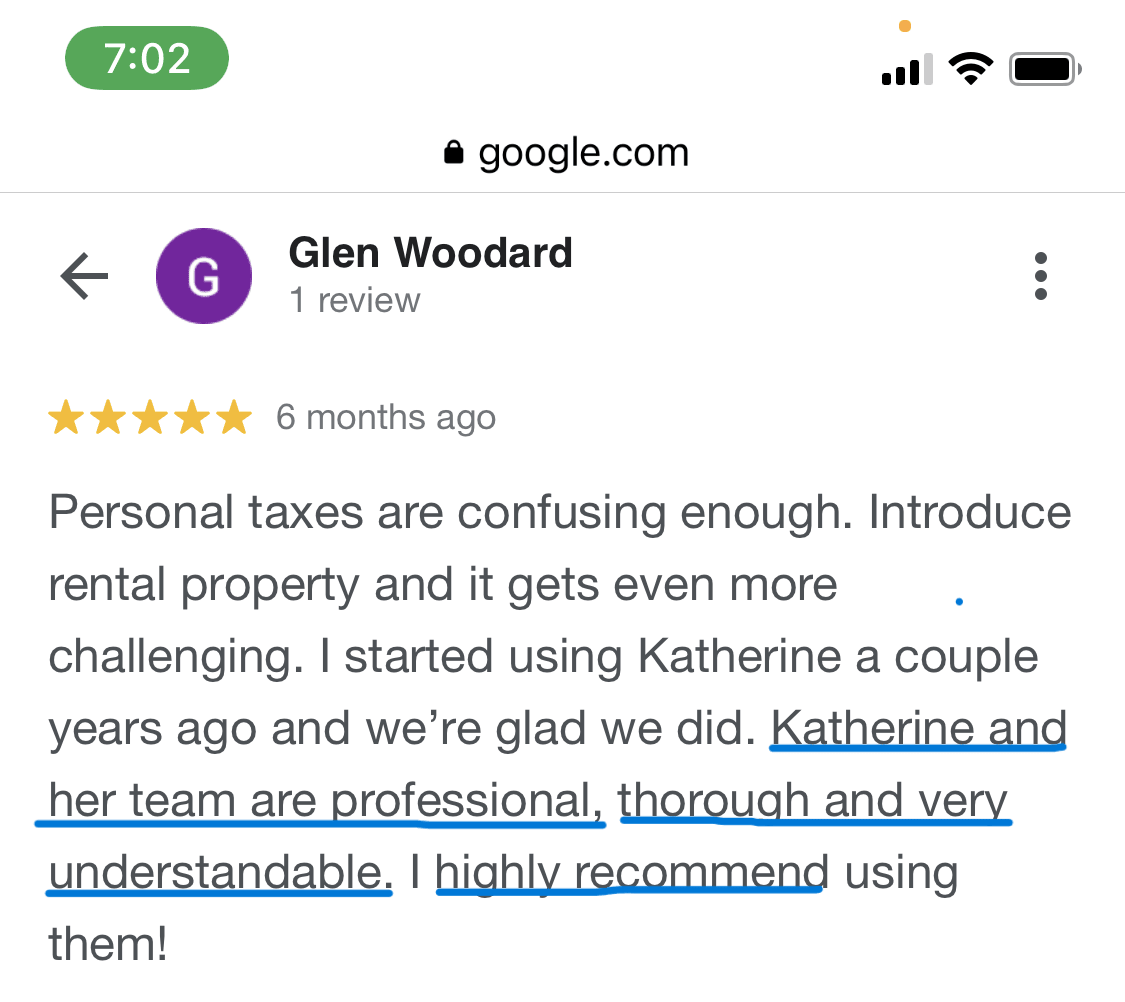Select the google.com address text

coord(583,153)
